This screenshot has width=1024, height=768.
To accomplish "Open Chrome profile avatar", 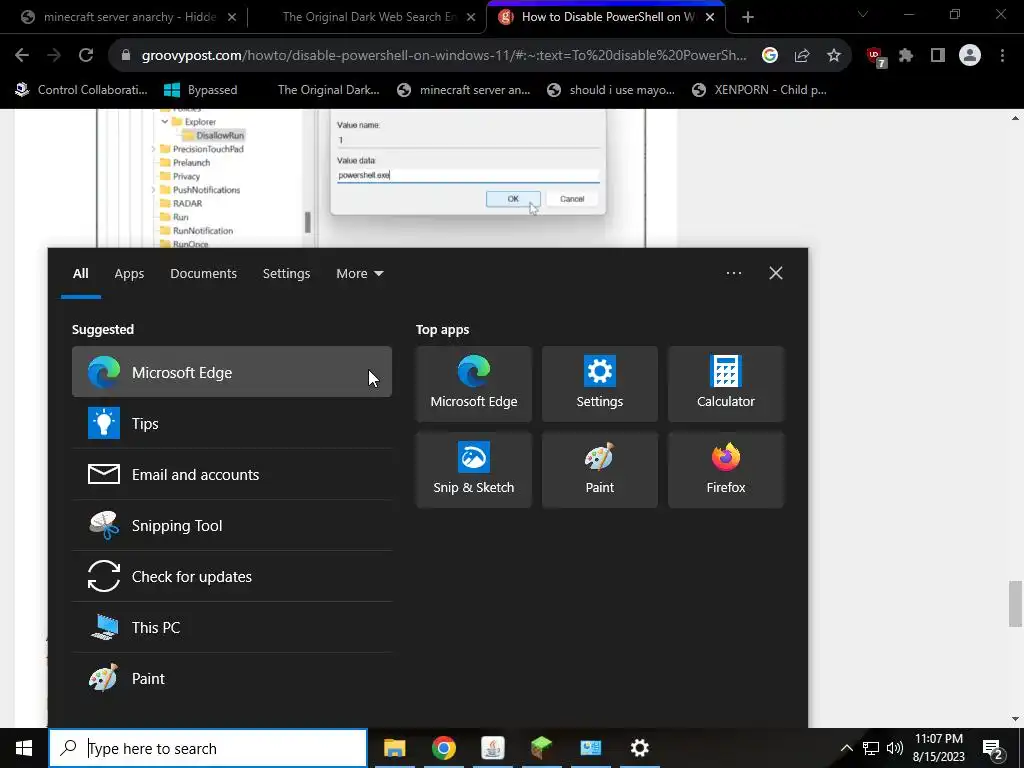I will (x=970, y=56).
